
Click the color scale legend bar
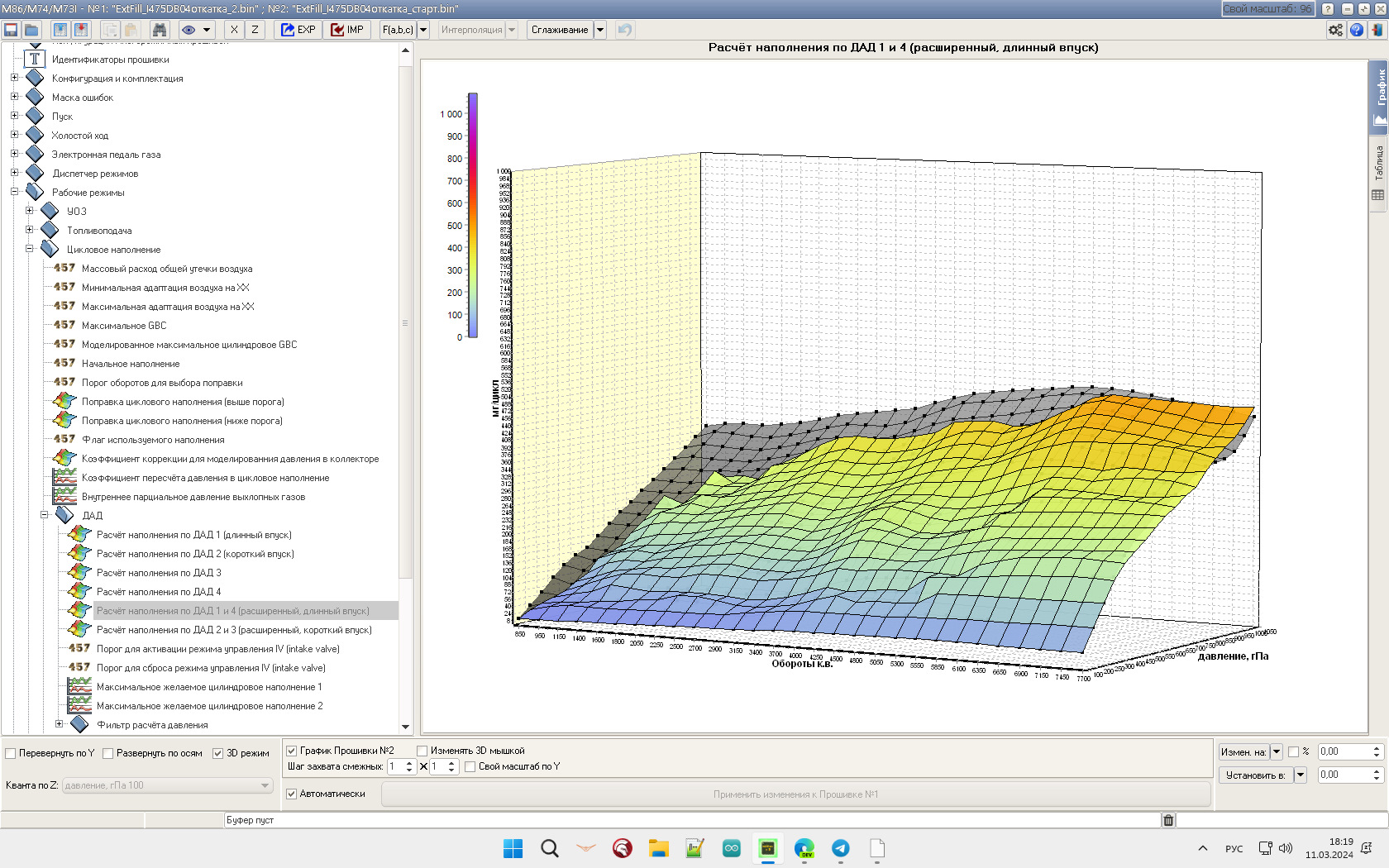coord(472,215)
